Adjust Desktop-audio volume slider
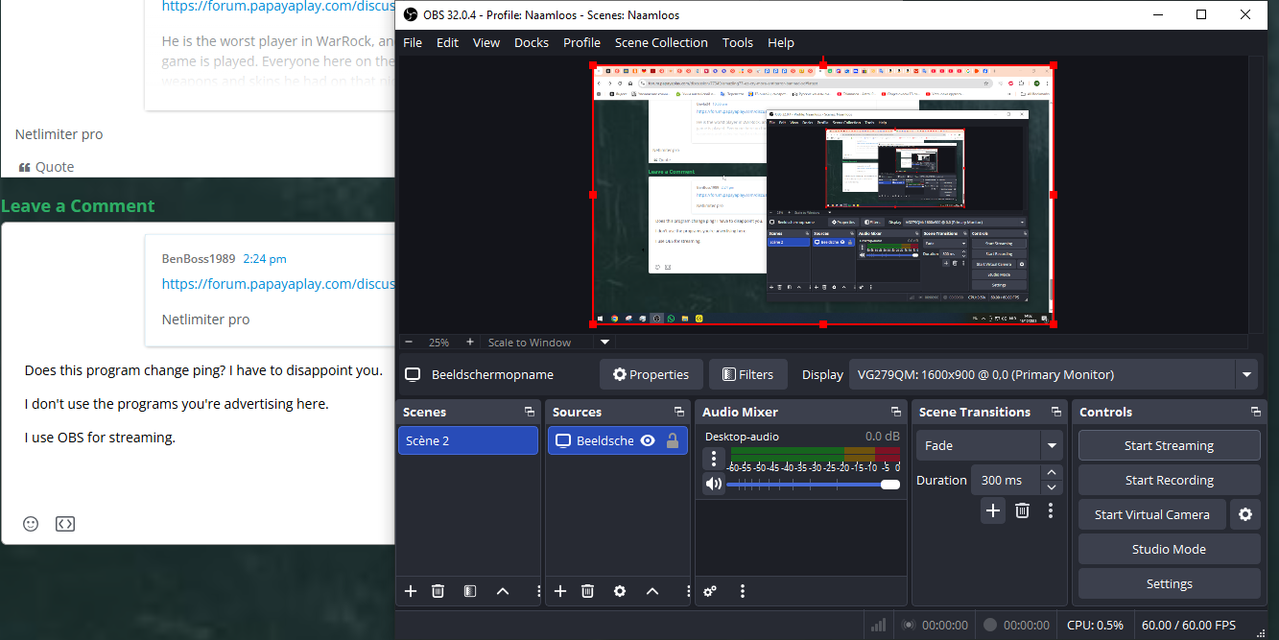1279x640 pixels. (x=813, y=484)
